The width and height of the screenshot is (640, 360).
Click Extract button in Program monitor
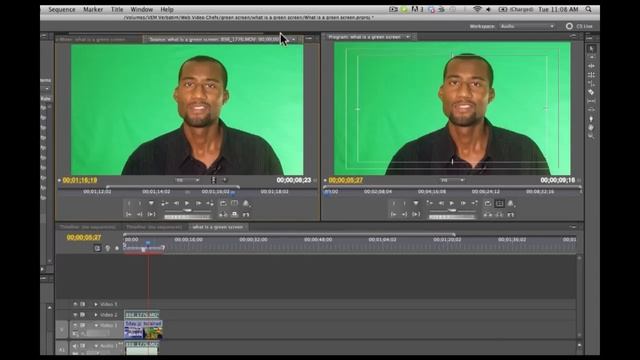pos(499,214)
